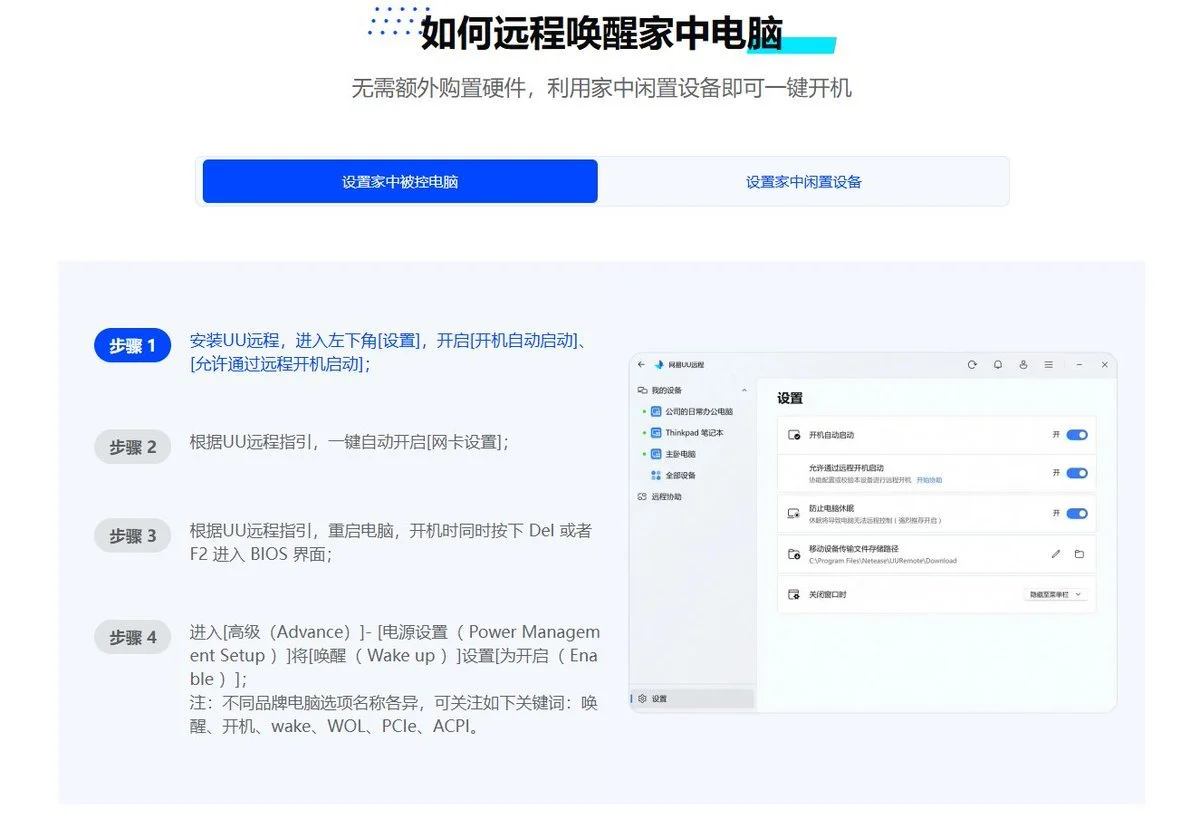Open the 隐藏至菜单栏 dropdown
The height and width of the screenshot is (819, 1200).
pos(1056,594)
